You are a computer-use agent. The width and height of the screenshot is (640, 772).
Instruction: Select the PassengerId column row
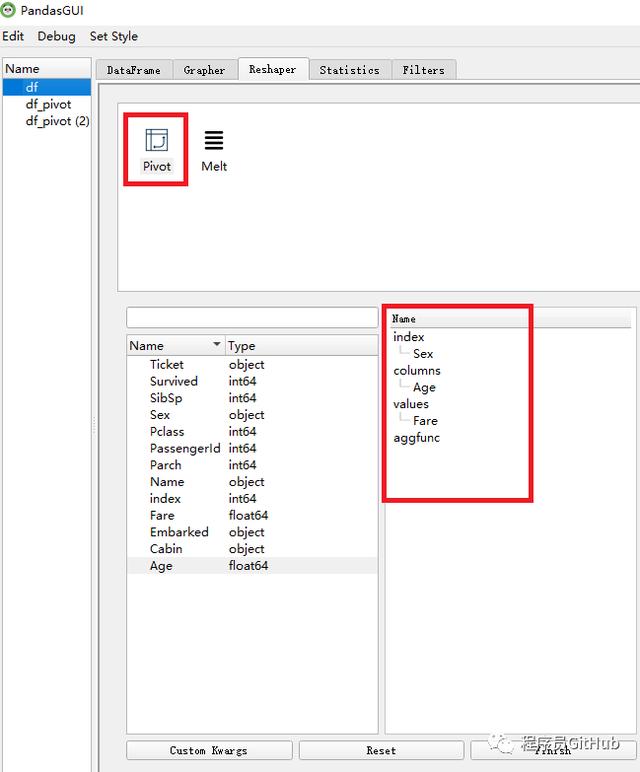click(x=252, y=449)
